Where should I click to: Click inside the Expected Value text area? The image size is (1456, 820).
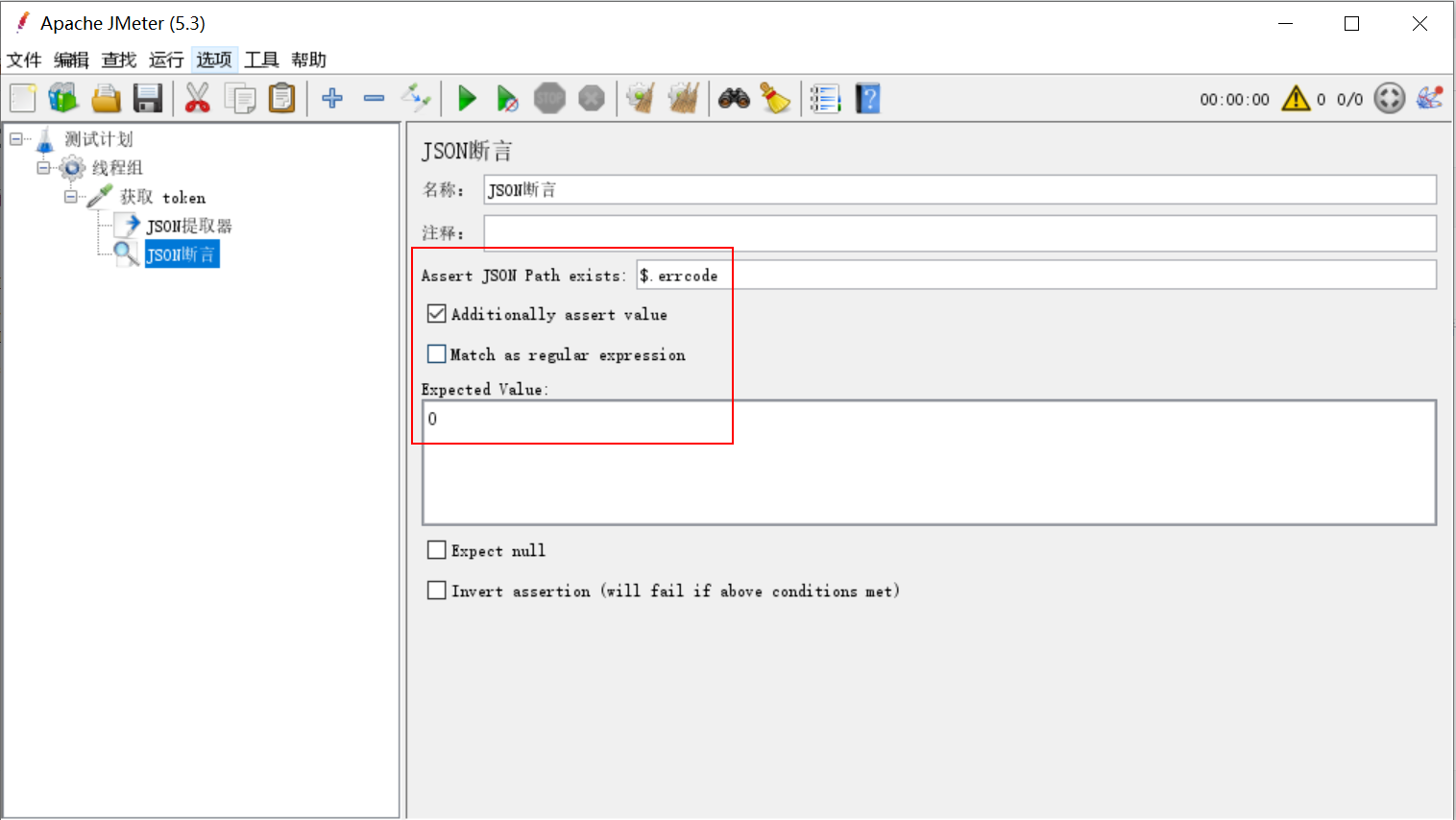tap(929, 463)
